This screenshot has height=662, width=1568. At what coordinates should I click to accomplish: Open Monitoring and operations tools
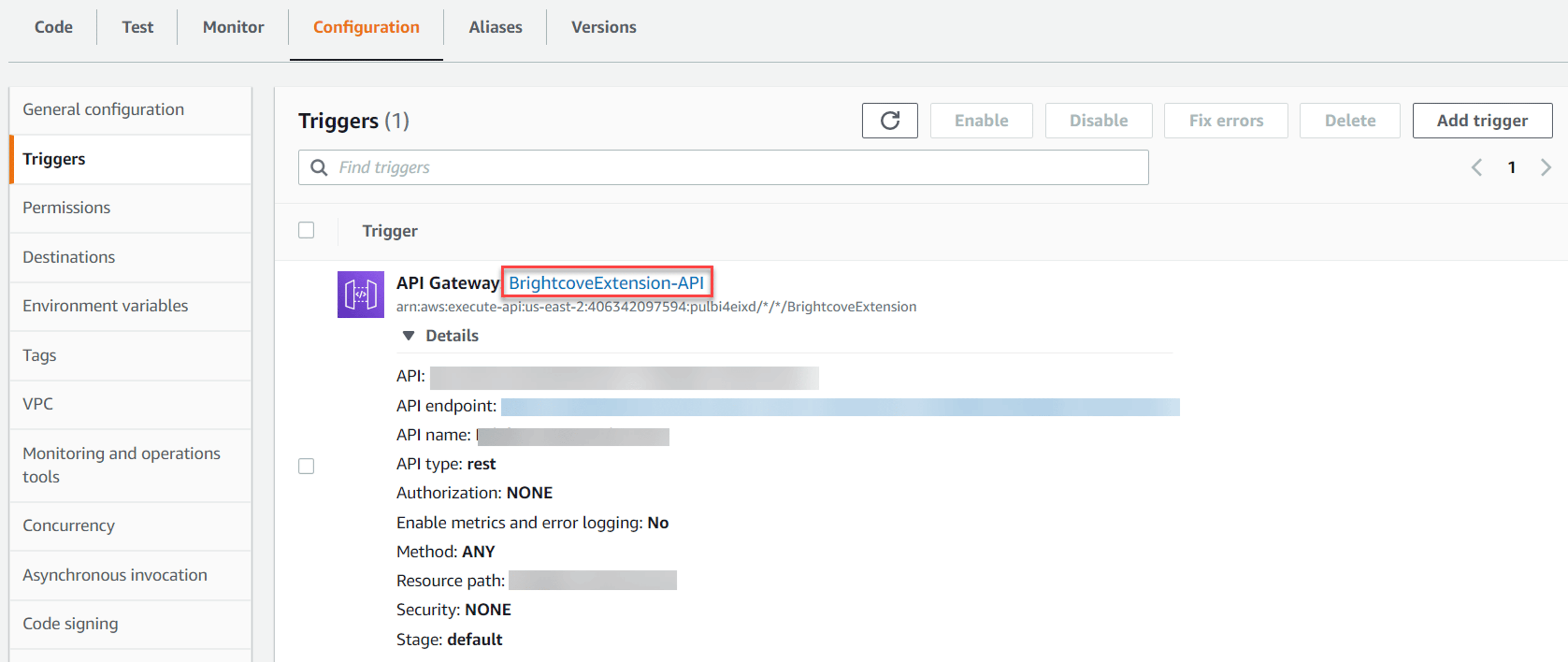(131, 465)
